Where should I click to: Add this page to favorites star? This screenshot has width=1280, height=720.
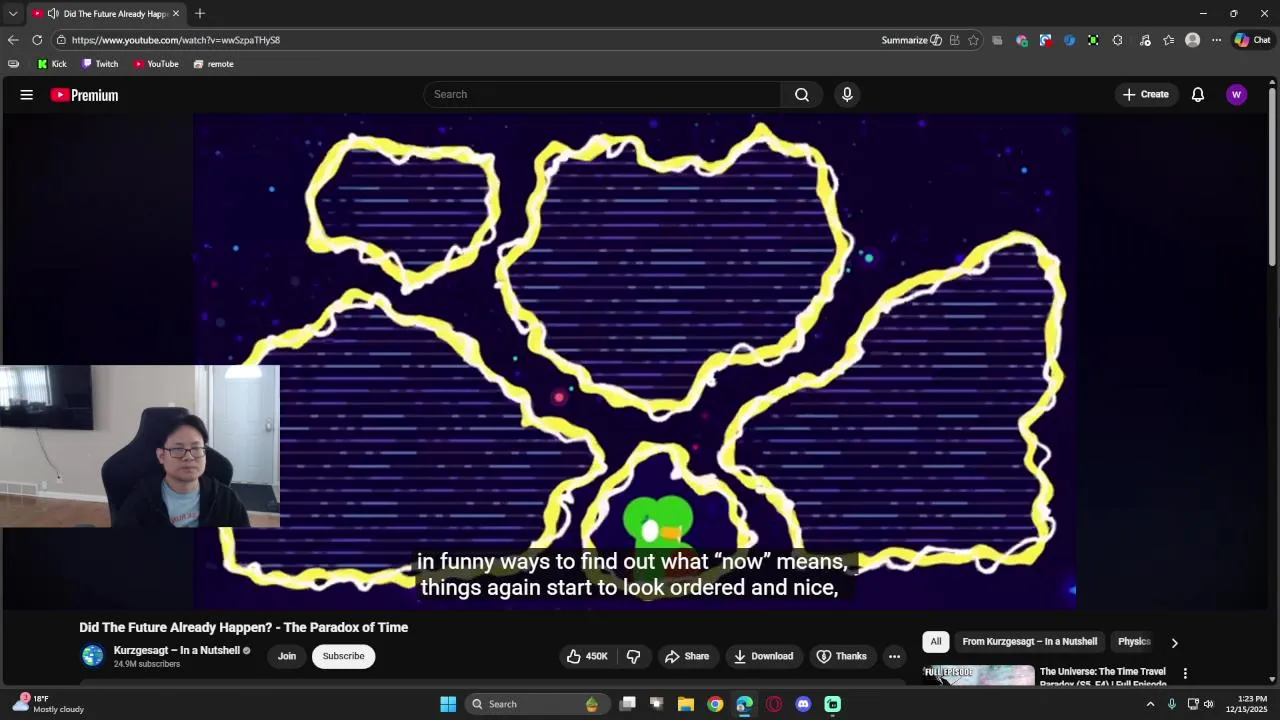pos(973,40)
